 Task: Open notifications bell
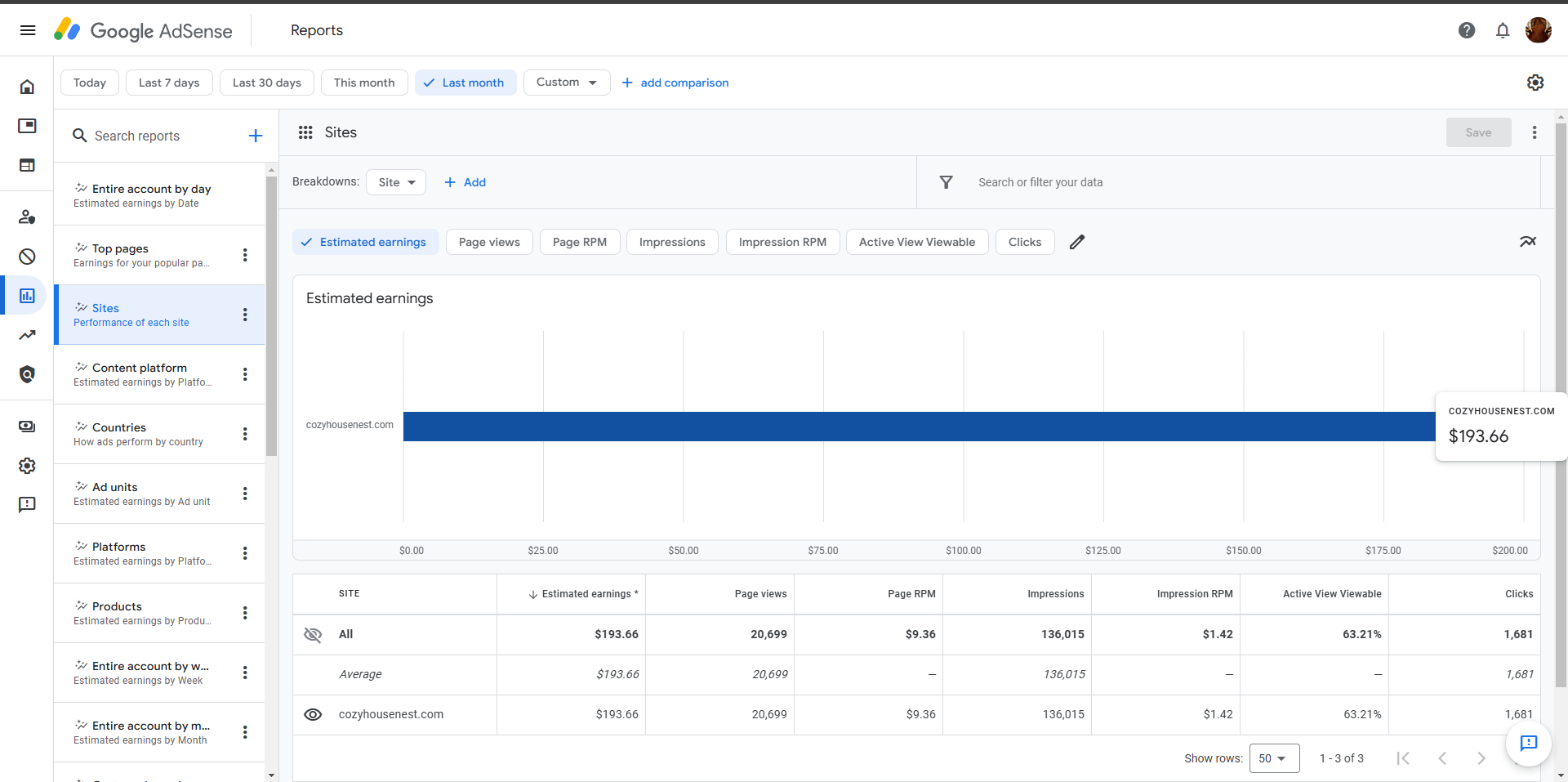click(x=1503, y=30)
